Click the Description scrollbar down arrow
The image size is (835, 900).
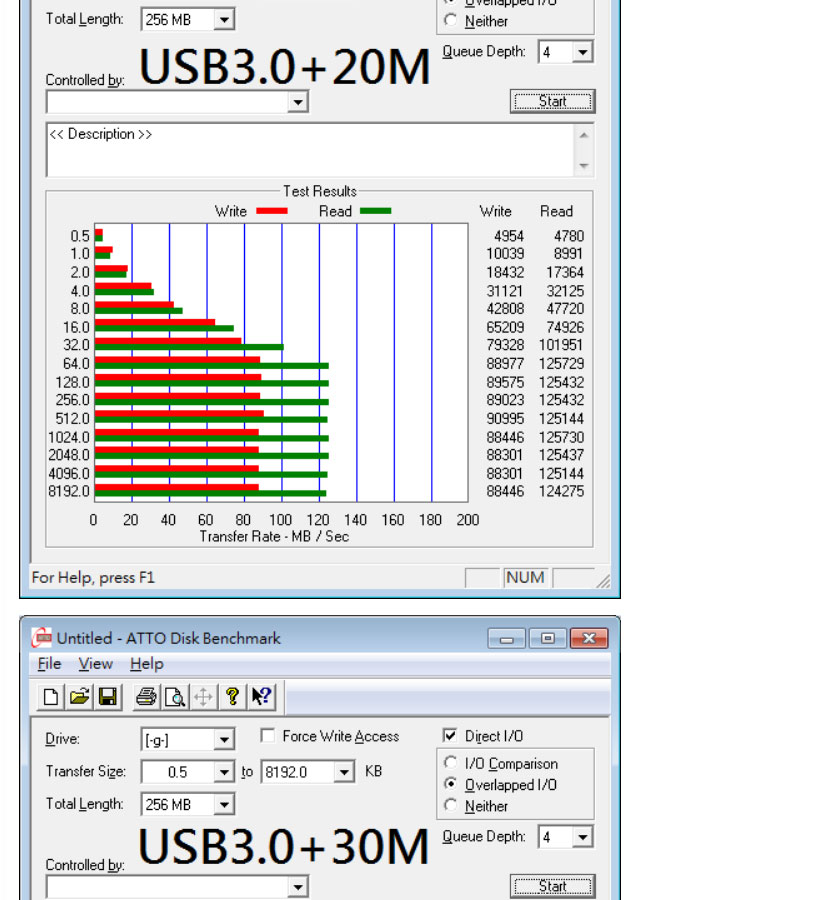coord(584,166)
